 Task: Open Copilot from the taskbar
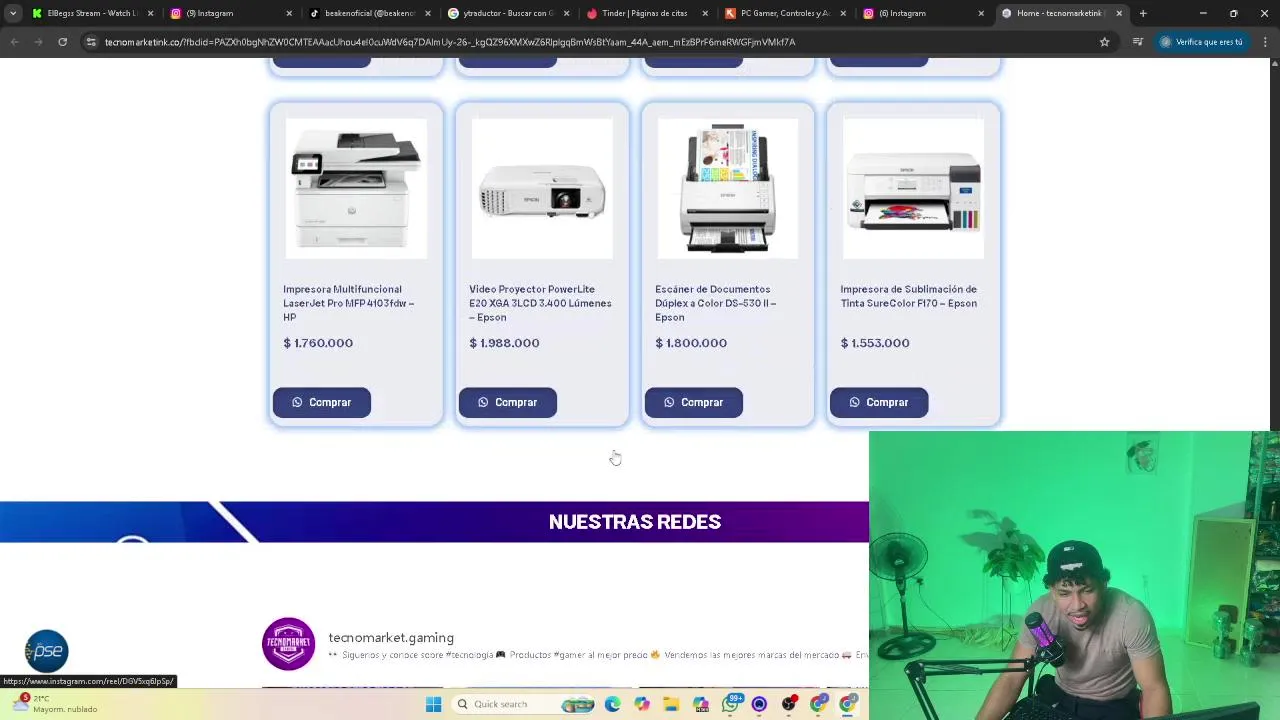coord(642,704)
